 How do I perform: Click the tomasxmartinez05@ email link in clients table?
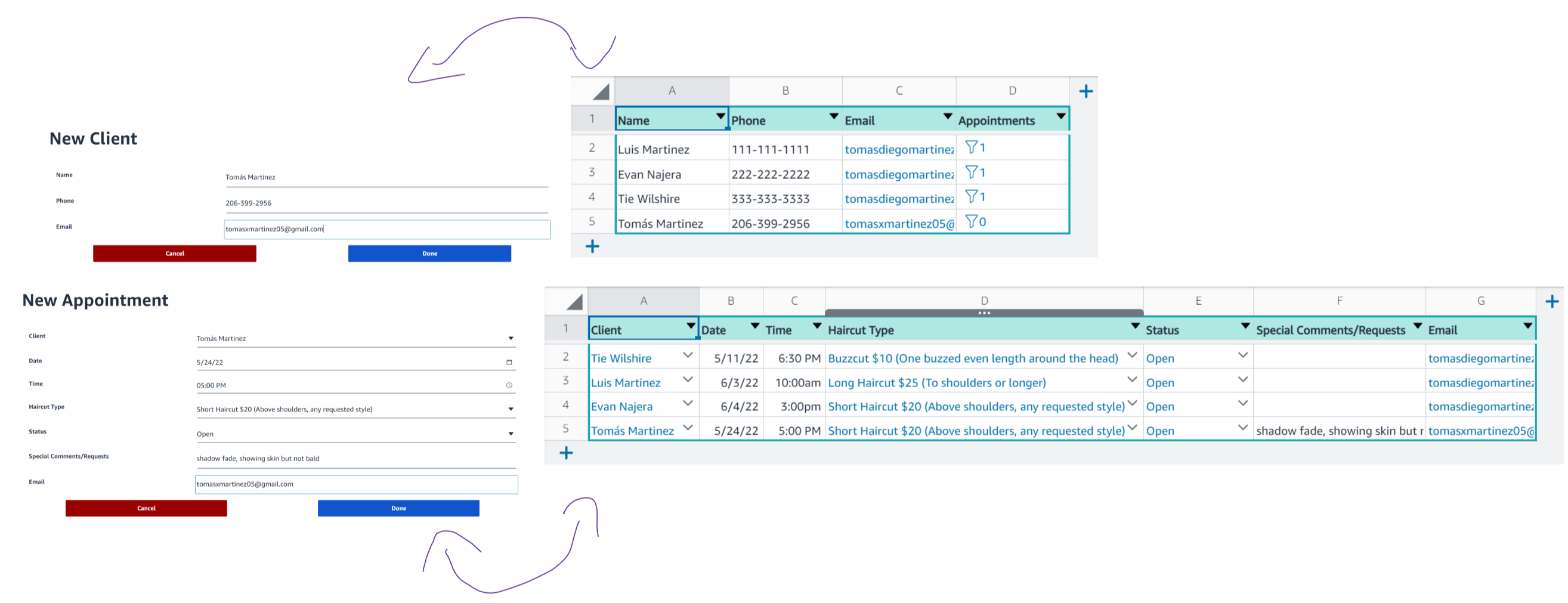tap(899, 224)
